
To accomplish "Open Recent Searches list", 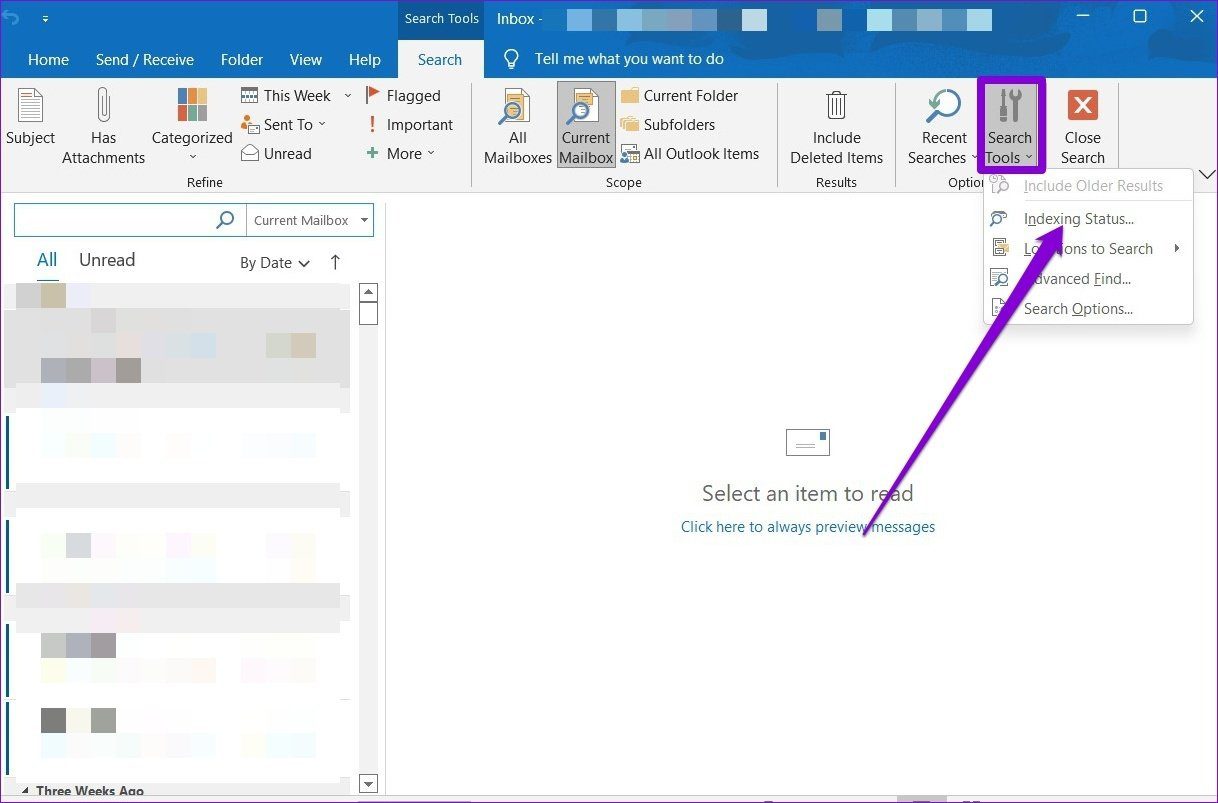I will (x=944, y=126).
